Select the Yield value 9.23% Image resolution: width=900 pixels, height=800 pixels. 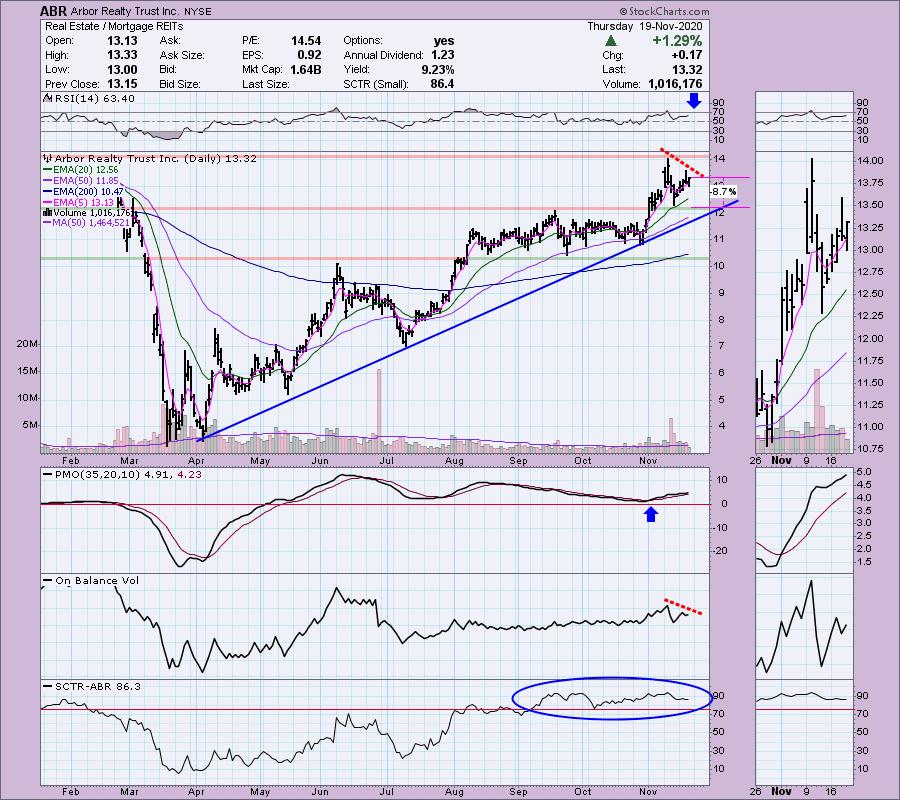(x=437, y=69)
